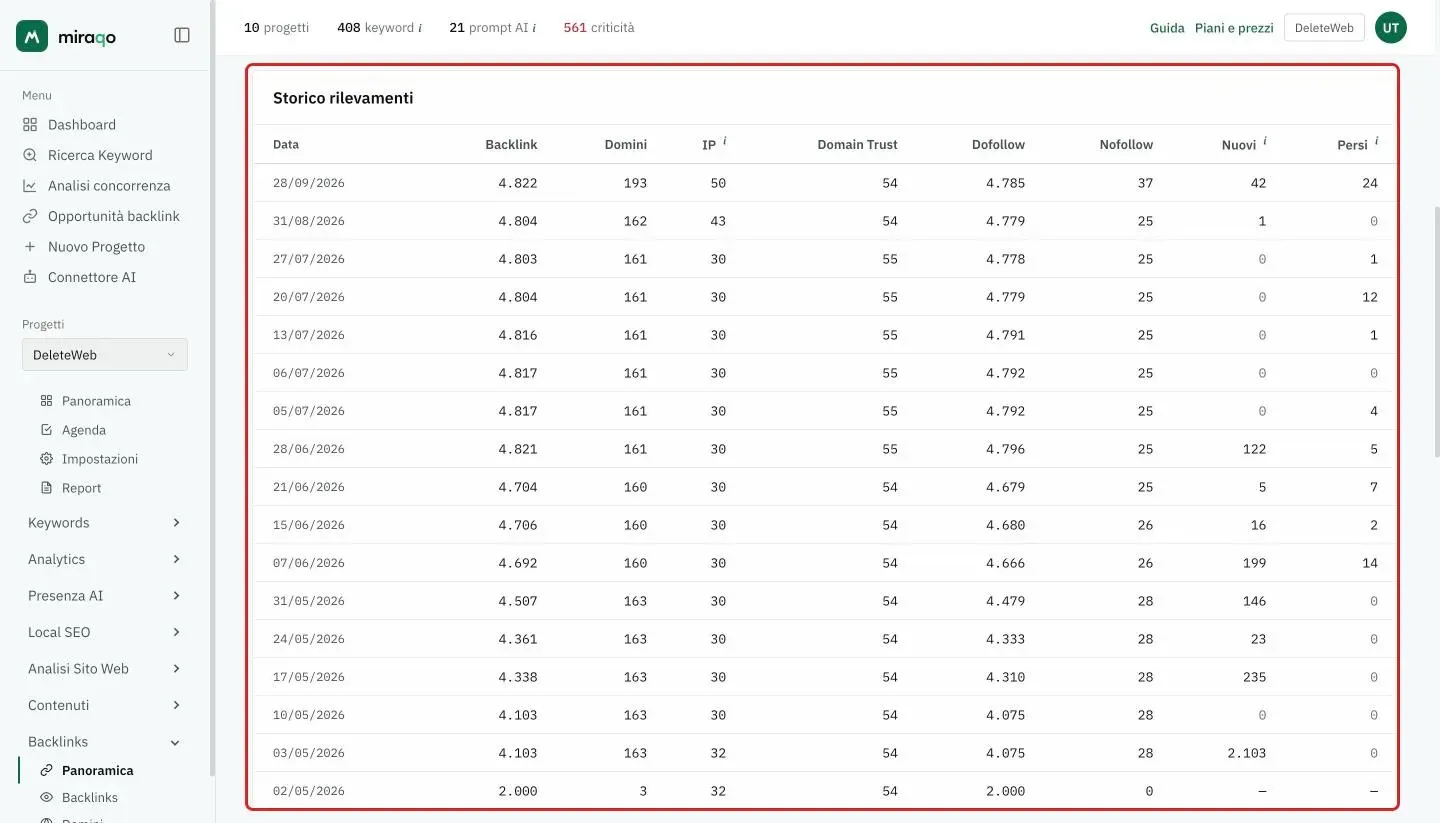Open Panoramica under the DeleteWeb project
Viewport: 1440px width, 823px height.
96,401
